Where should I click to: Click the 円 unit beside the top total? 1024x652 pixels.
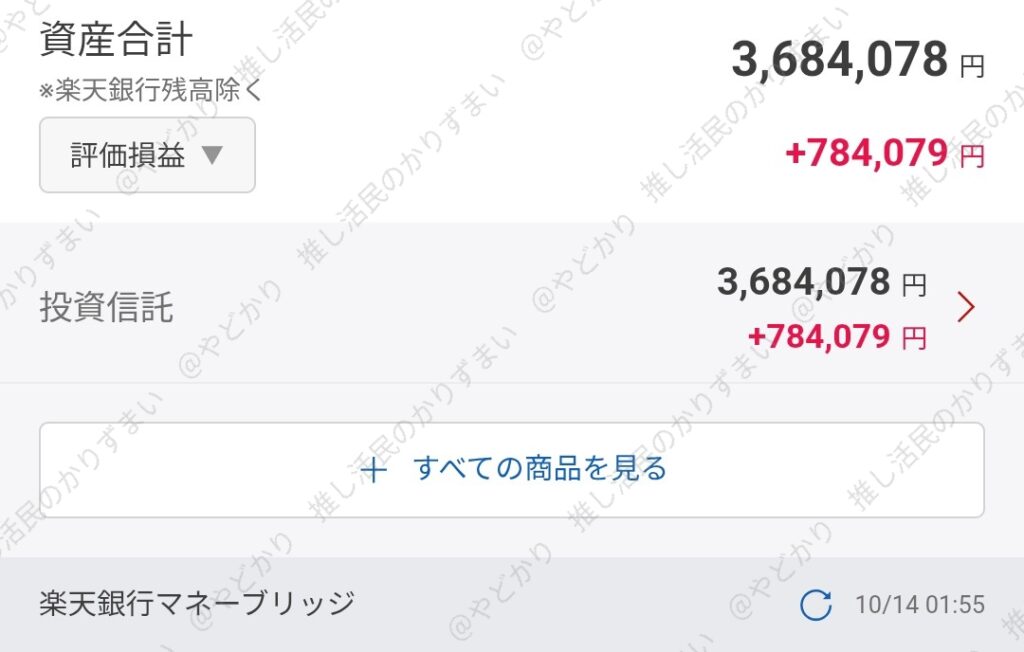tap(972, 67)
